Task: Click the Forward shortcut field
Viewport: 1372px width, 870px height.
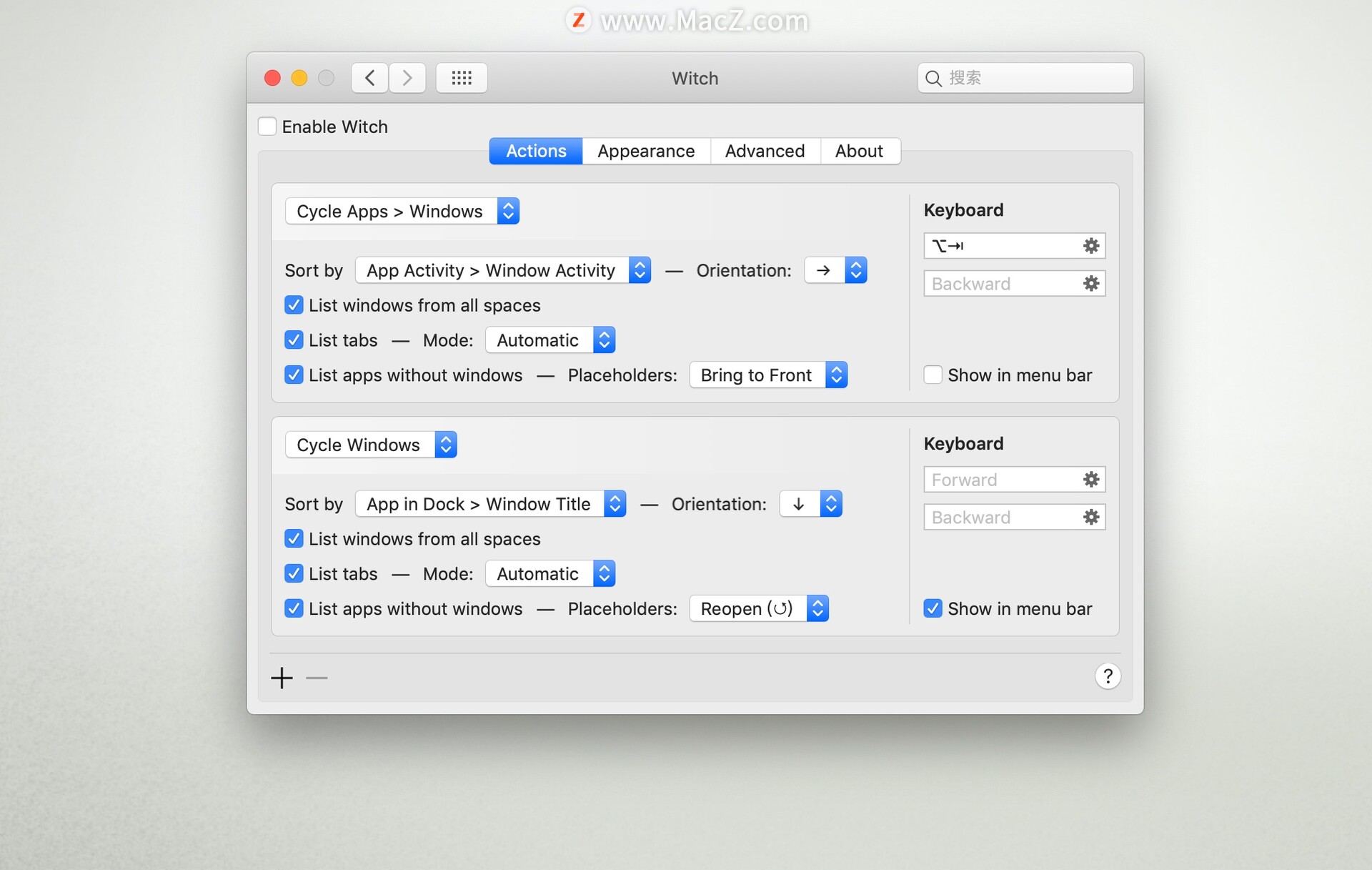Action: pos(1014,480)
